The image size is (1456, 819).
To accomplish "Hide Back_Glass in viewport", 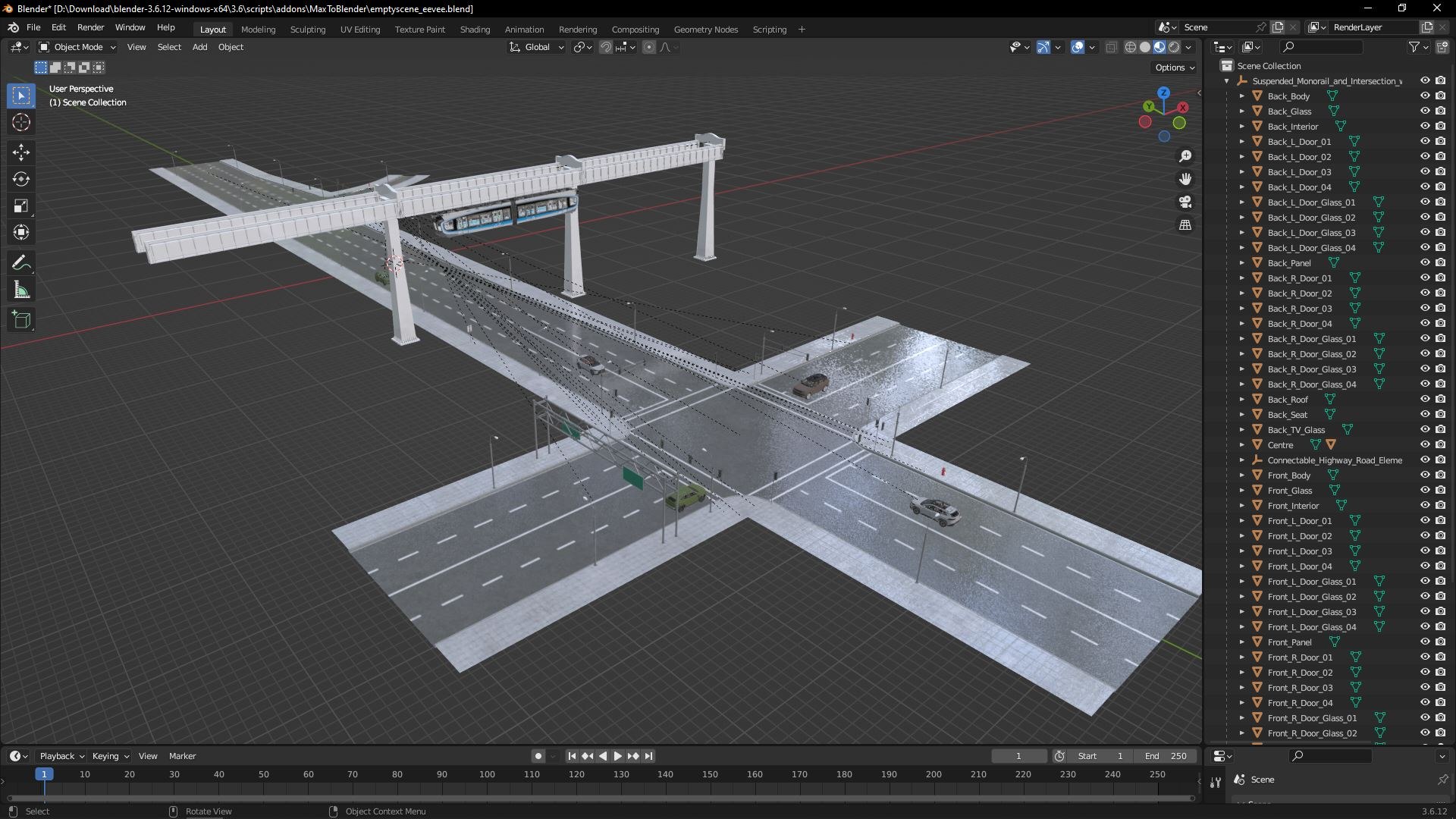I will pyautogui.click(x=1425, y=111).
